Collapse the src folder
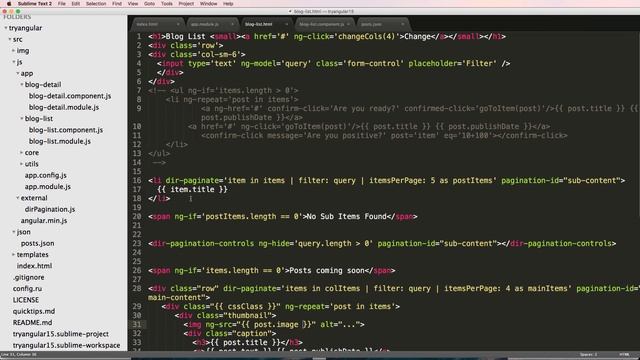Screen dimensions: 640x360 pyautogui.click(x=10, y=40)
